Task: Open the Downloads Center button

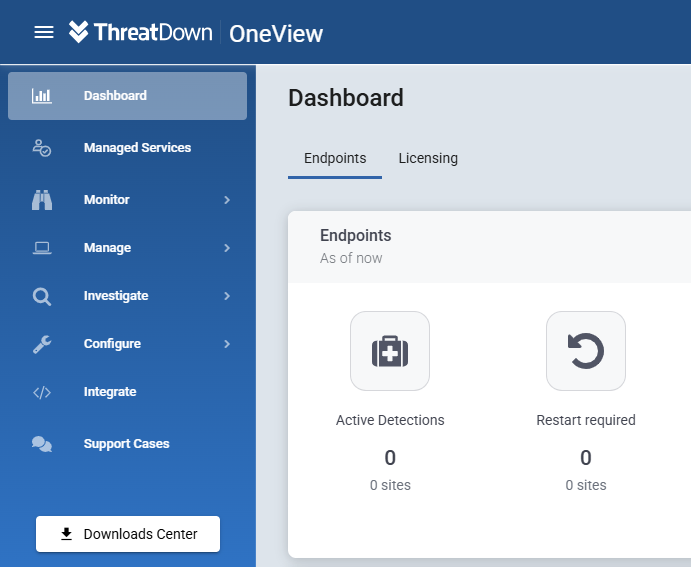Action: tap(128, 534)
